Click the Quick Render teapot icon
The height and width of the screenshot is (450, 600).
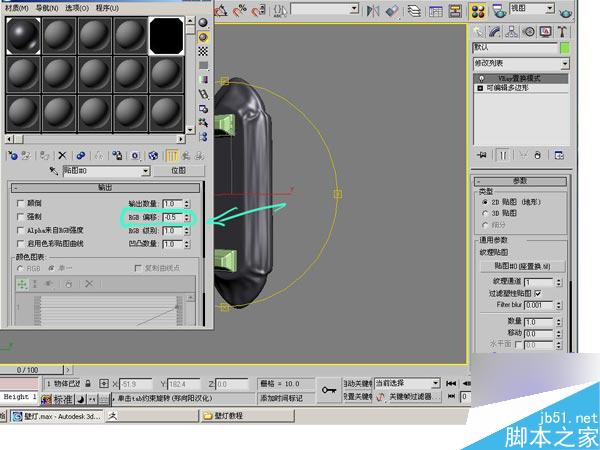click(566, 14)
